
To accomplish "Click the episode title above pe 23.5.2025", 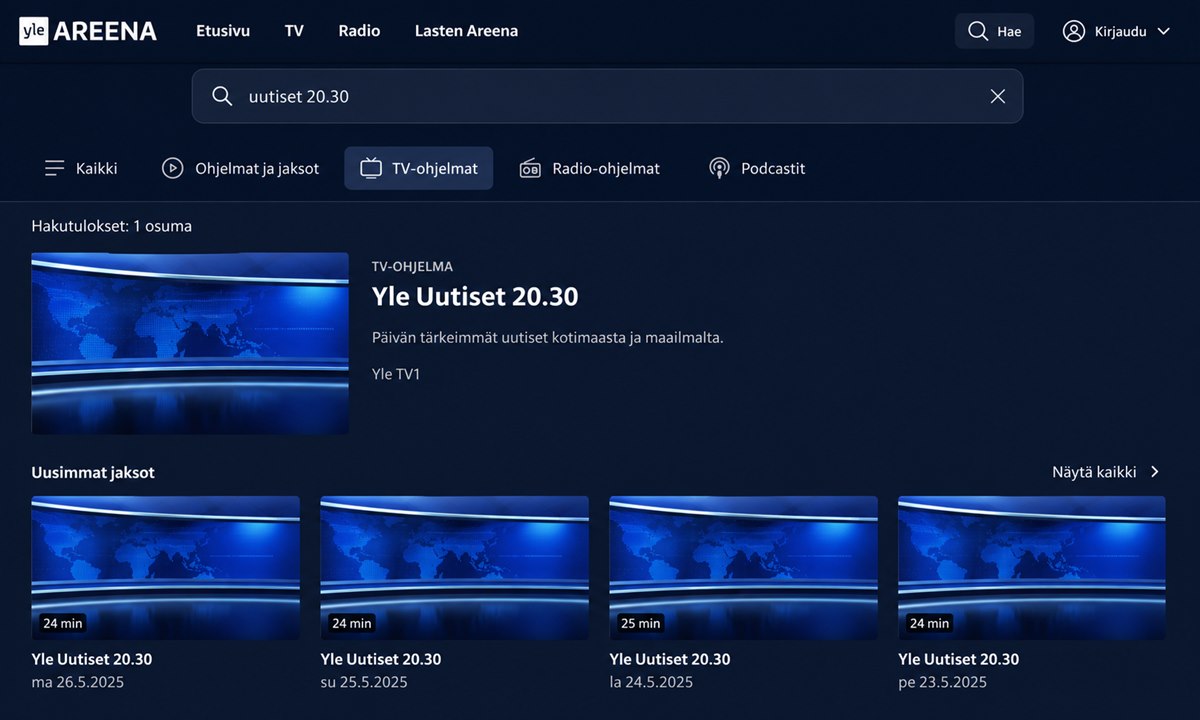I will click(x=959, y=659).
